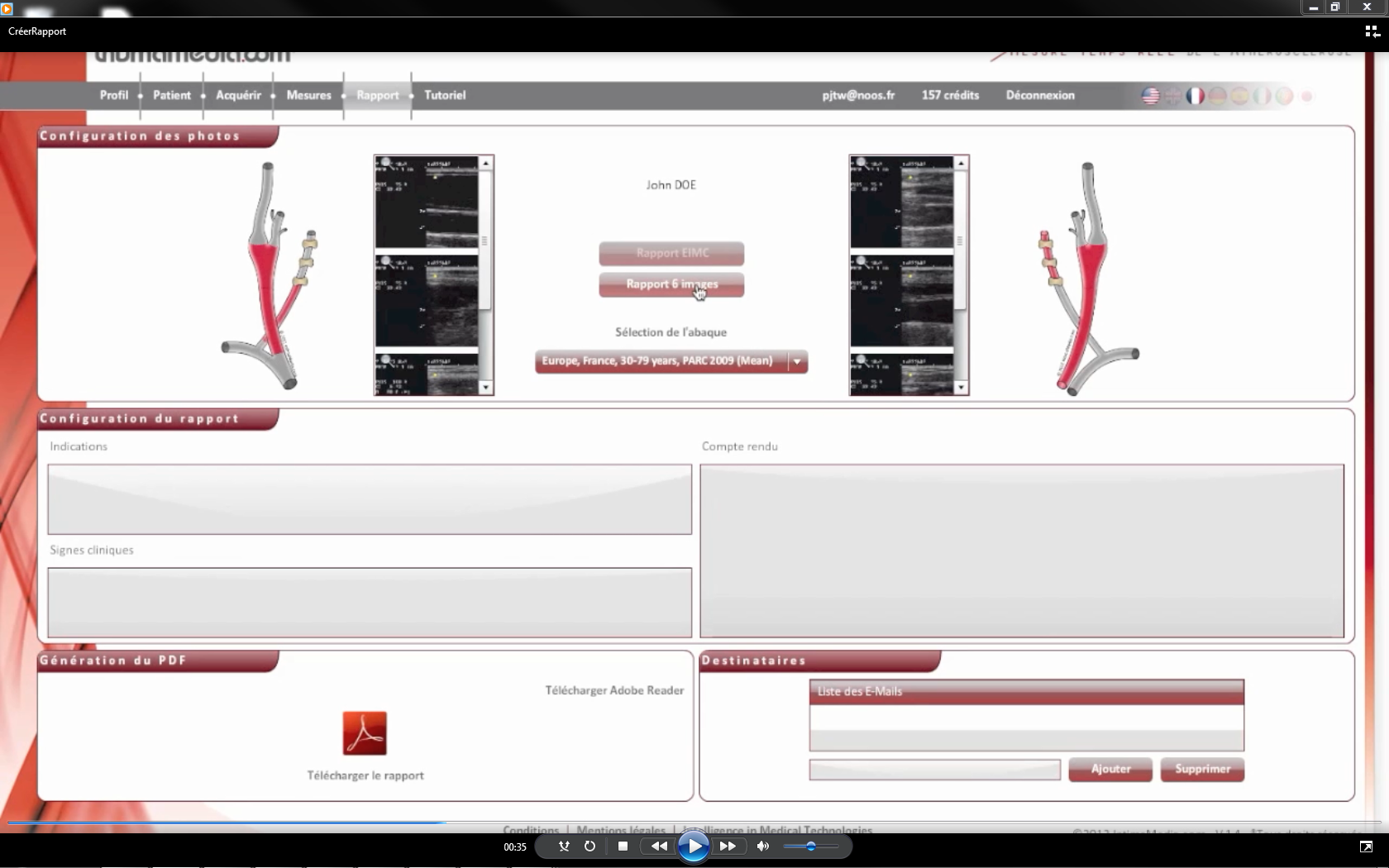Toggle shuffle mode in the player
This screenshot has height=868, width=1389.
click(x=564, y=847)
